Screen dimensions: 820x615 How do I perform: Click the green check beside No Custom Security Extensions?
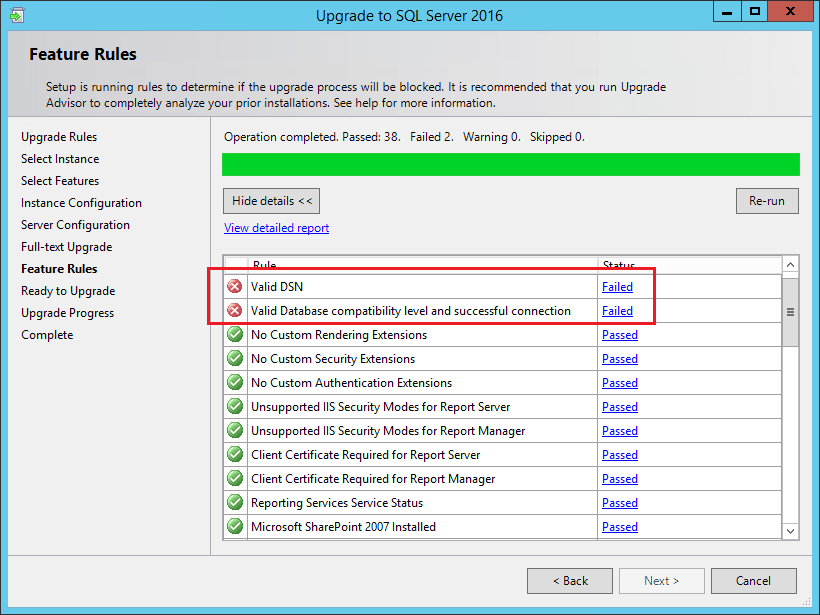coord(234,358)
